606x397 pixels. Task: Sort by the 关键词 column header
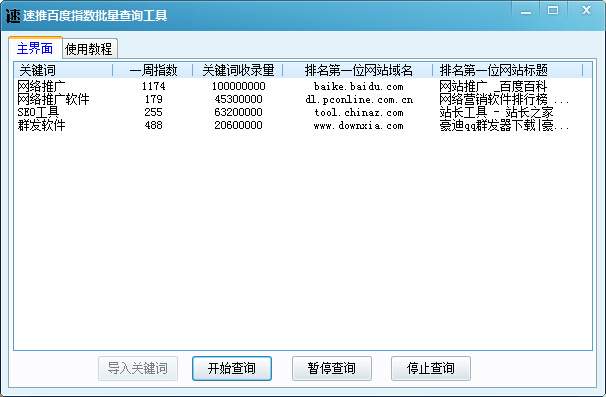pyautogui.click(x=64, y=70)
